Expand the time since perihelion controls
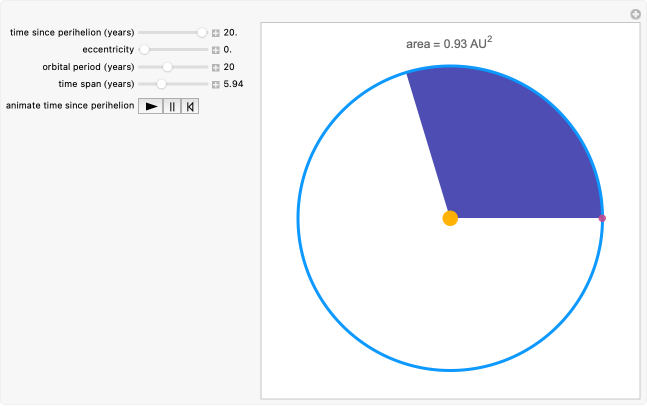This screenshot has height=406, width=647. tap(216, 33)
